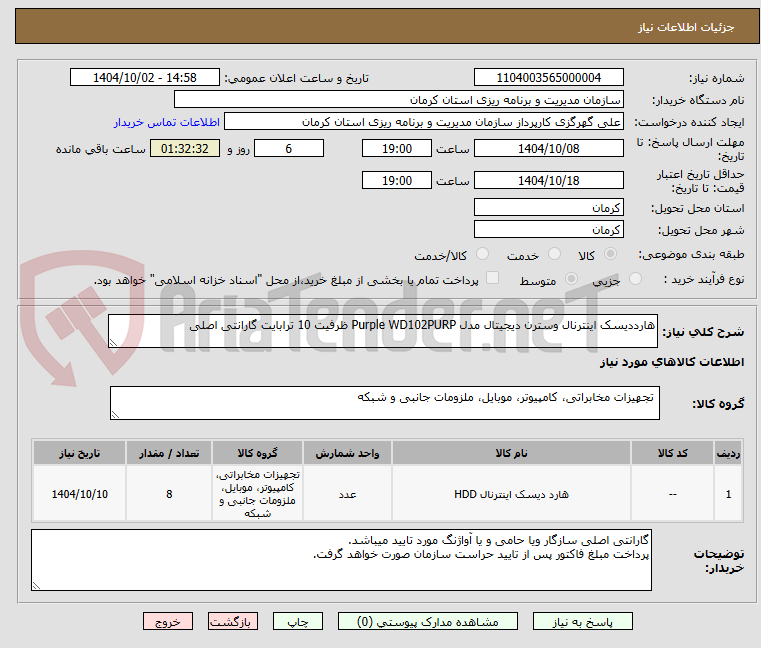Click the چاپ print button
Screen dimensions: 761x648
298,621
